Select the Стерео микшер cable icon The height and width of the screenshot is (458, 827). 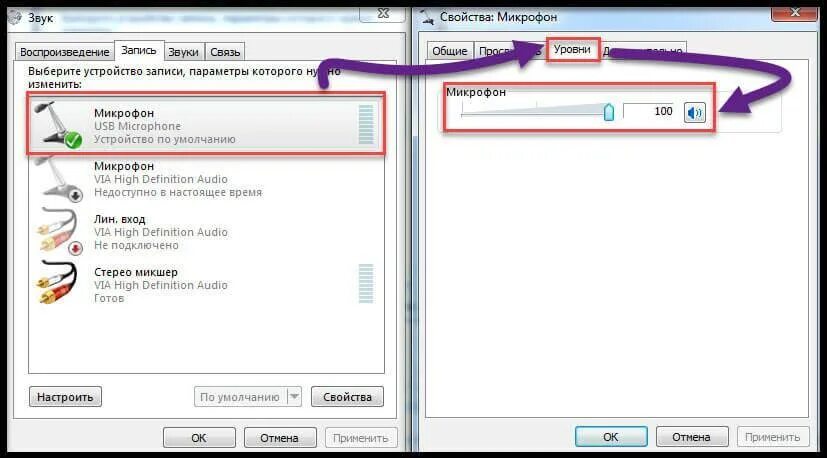coord(57,282)
